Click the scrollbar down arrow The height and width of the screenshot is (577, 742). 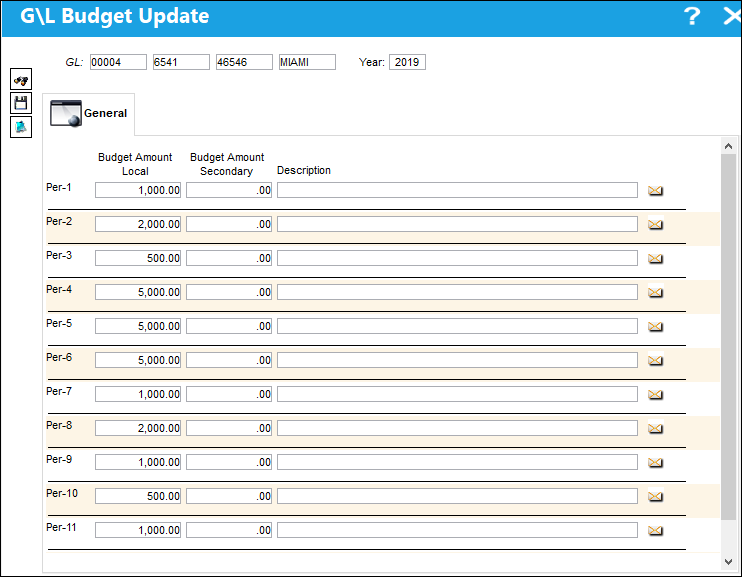point(728,561)
